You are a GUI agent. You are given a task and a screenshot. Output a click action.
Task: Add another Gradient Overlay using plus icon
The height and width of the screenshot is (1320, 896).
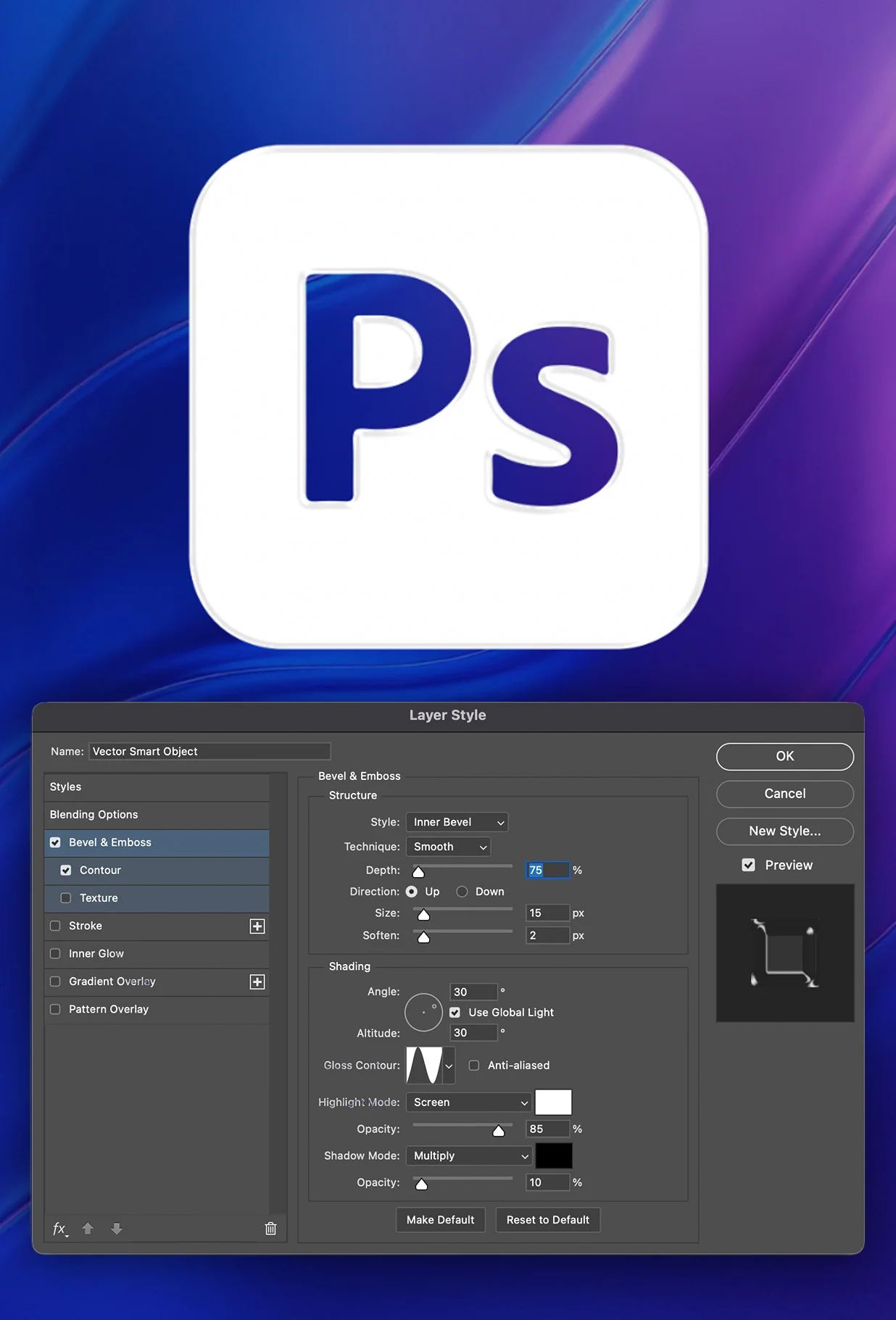click(x=257, y=982)
